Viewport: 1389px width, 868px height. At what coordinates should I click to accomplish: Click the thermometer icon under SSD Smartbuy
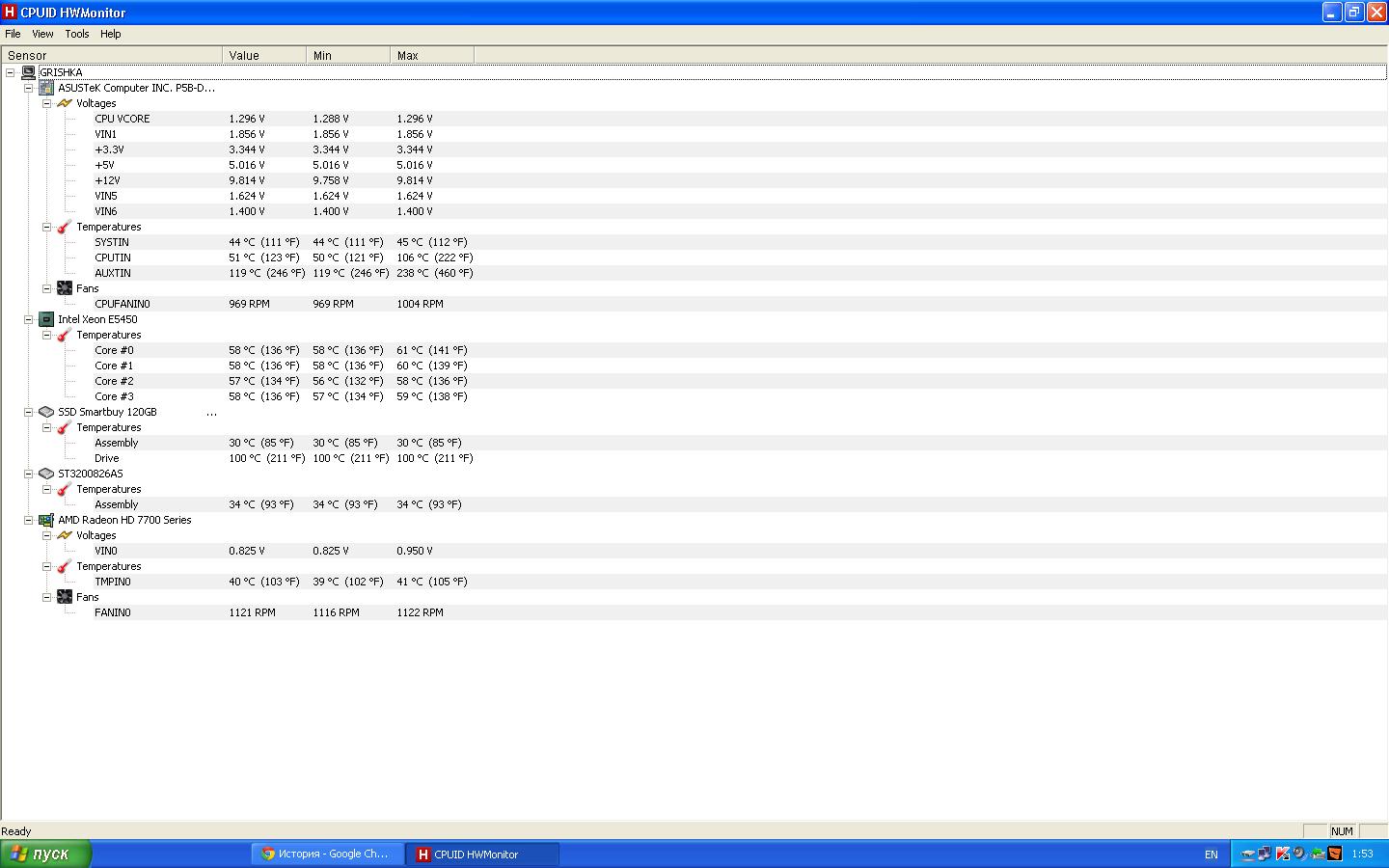pyautogui.click(x=65, y=427)
